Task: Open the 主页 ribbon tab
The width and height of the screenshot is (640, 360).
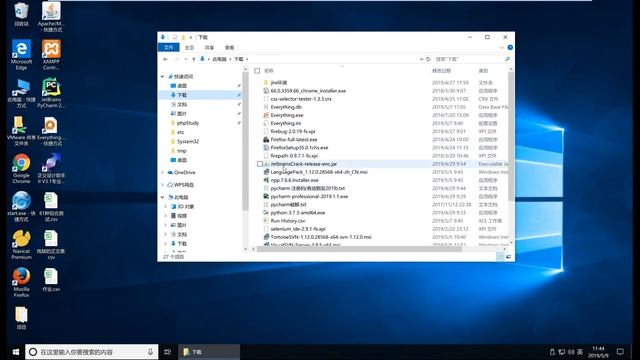Action: click(x=189, y=47)
